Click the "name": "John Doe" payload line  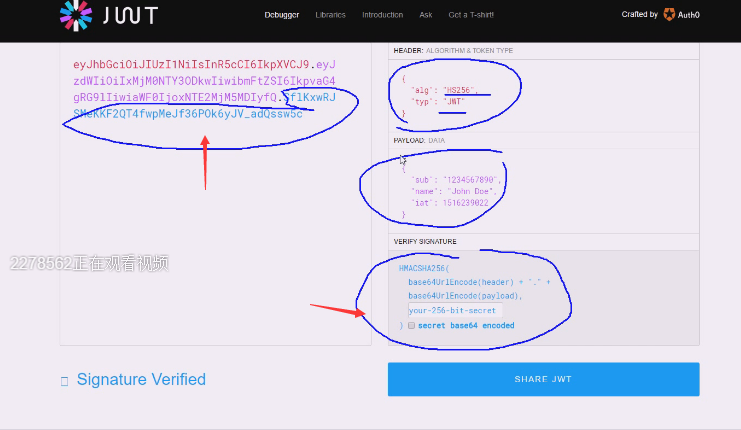454,191
